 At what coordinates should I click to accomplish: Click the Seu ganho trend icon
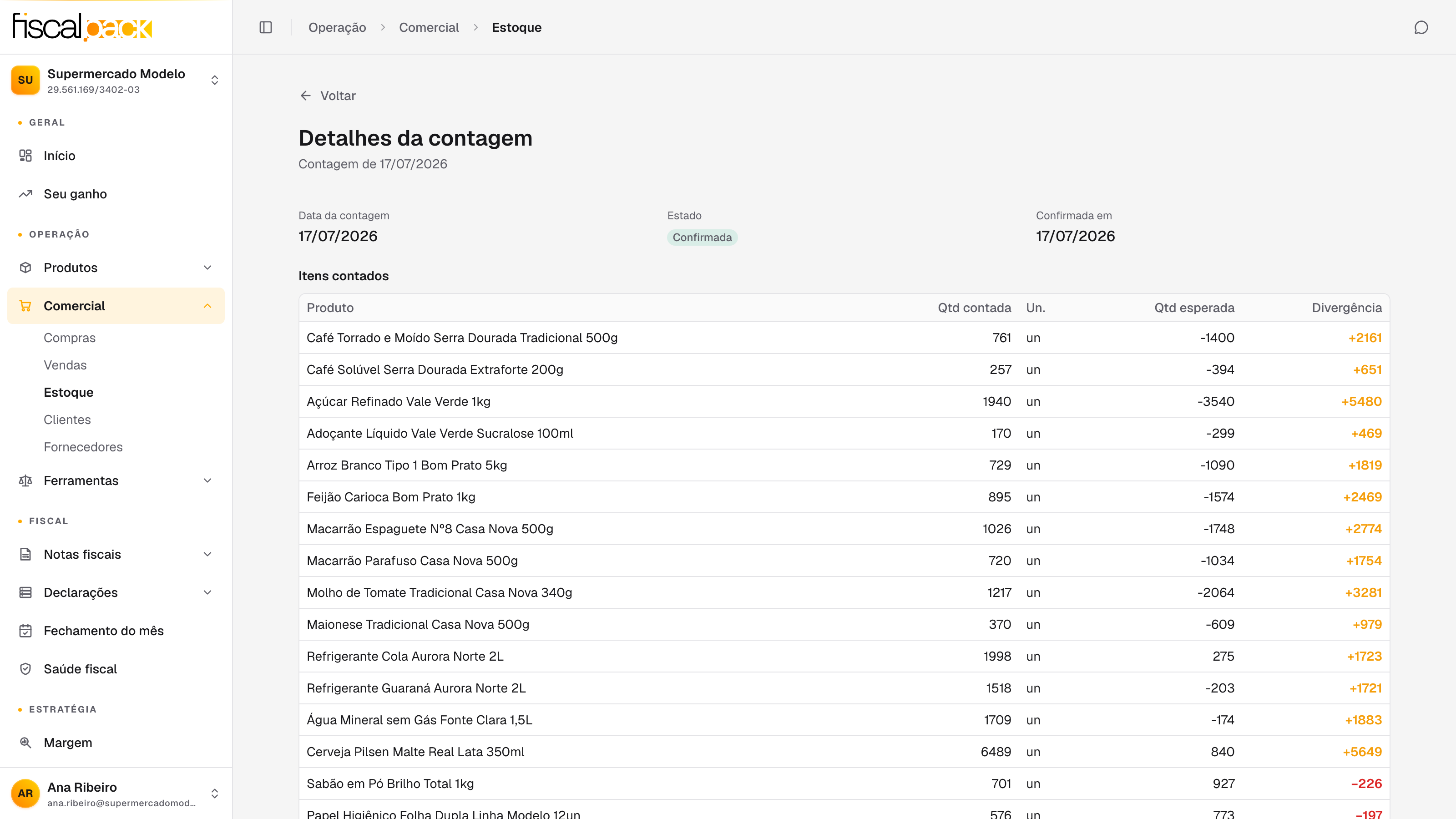tap(25, 194)
